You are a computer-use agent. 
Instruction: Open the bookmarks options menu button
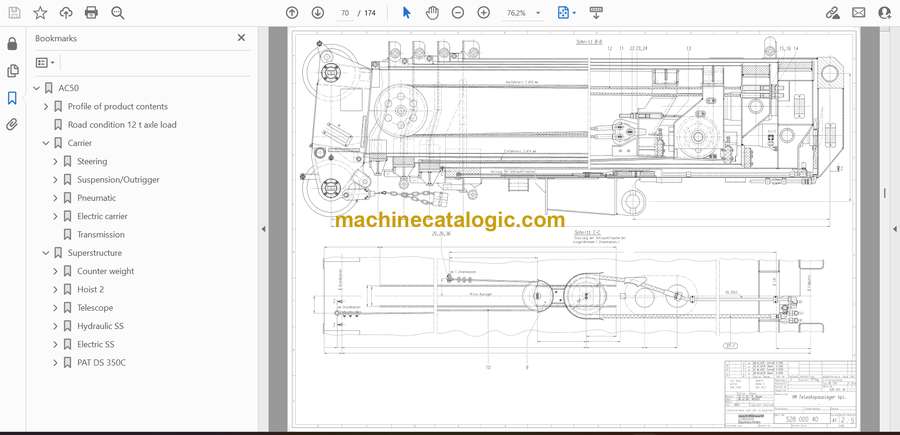tap(45, 62)
